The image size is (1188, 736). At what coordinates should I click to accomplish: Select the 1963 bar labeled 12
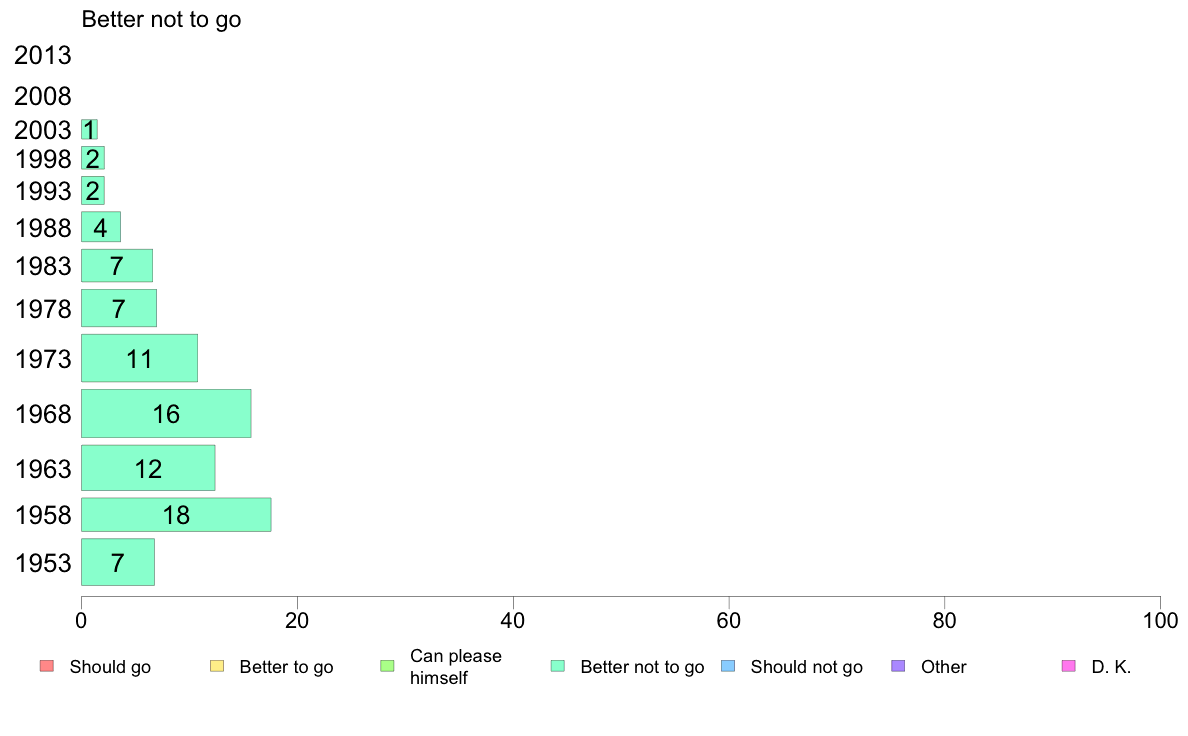[x=148, y=468]
